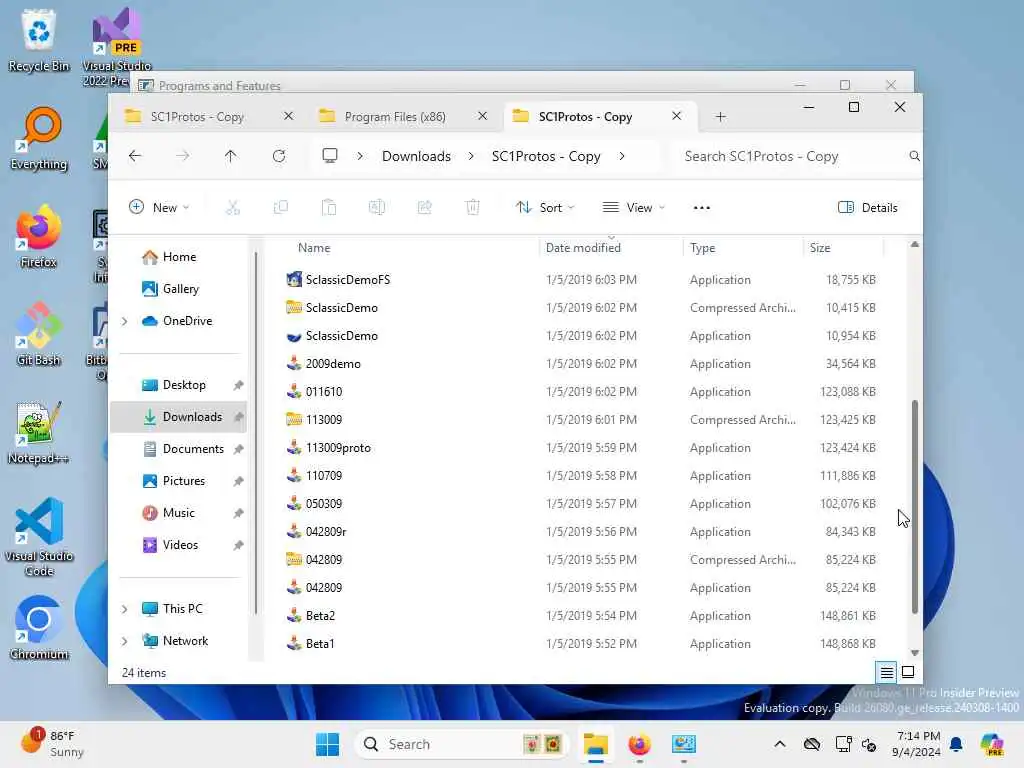The width and height of the screenshot is (1024, 768).
Task: Expand the This PC tree node
Action: pyautogui.click(x=125, y=609)
